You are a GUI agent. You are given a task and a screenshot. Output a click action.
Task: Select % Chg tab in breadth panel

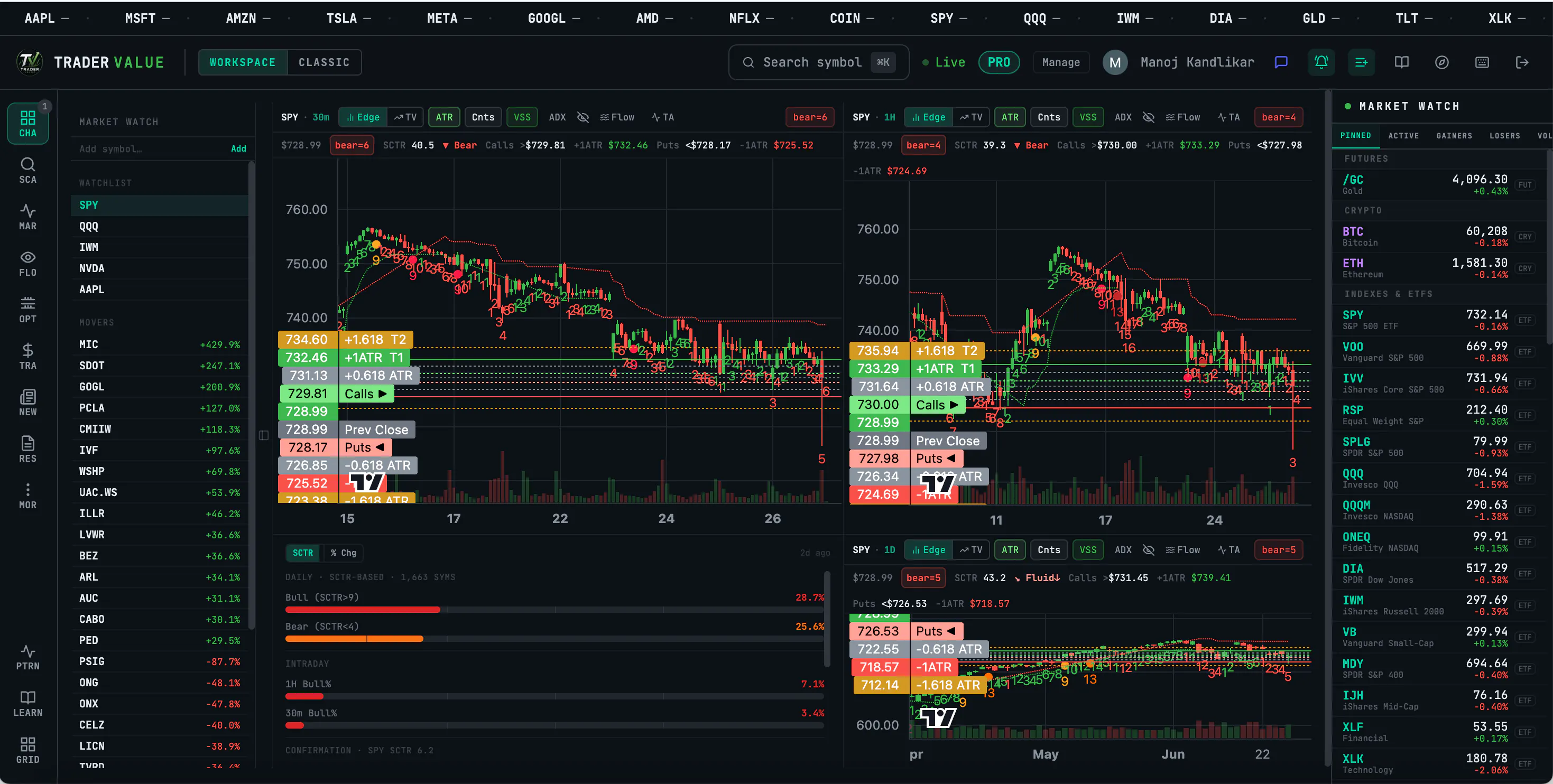tap(344, 553)
